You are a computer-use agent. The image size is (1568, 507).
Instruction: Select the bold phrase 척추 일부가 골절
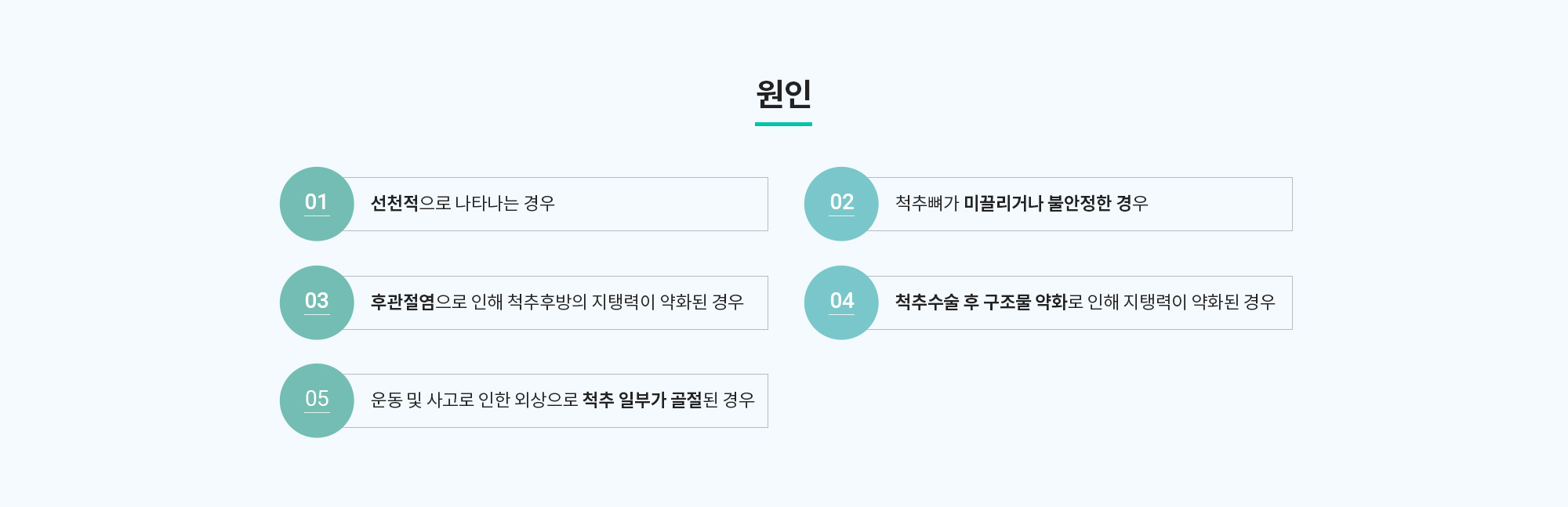[642, 400]
